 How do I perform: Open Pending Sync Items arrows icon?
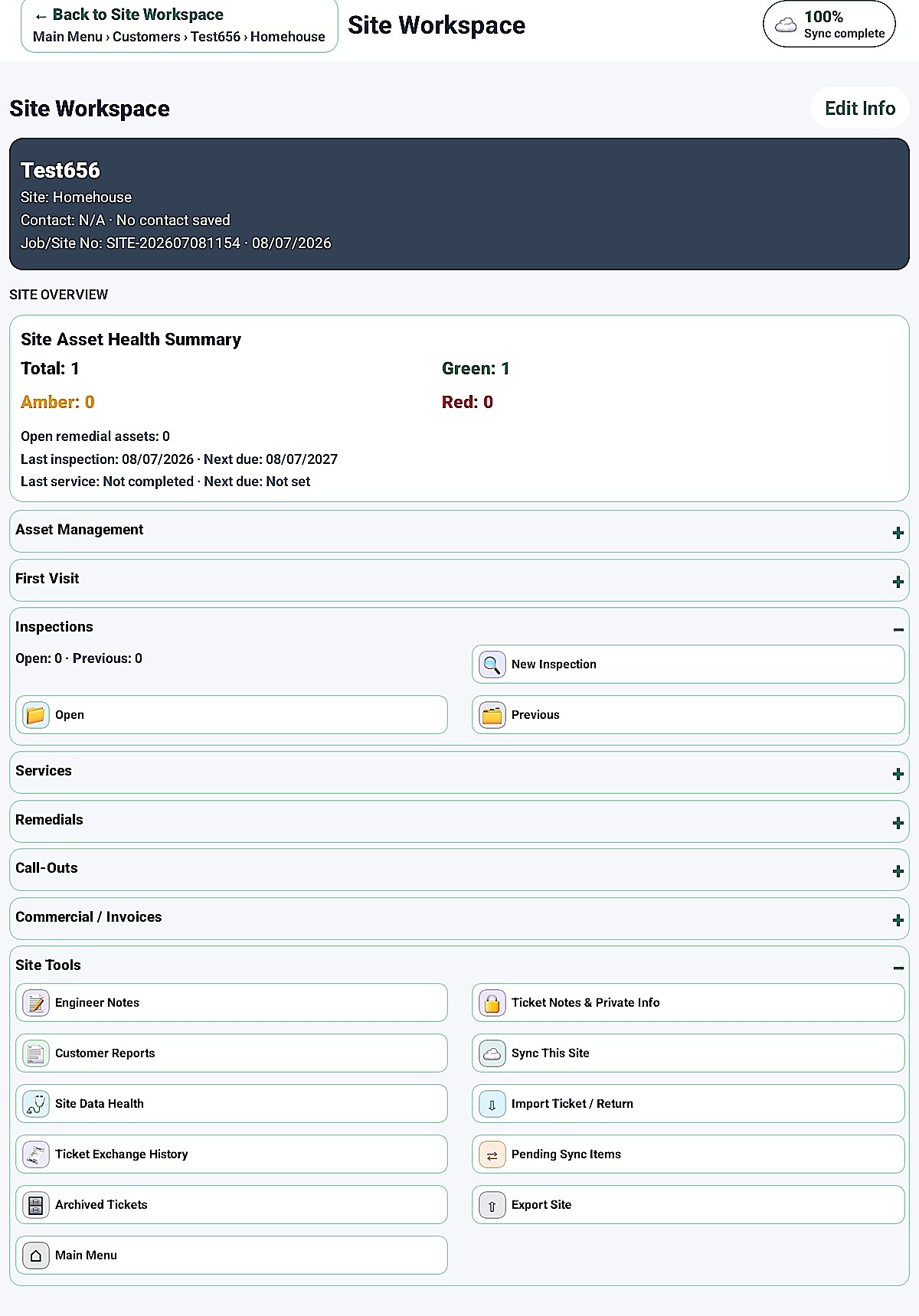(x=492, y=1154)
